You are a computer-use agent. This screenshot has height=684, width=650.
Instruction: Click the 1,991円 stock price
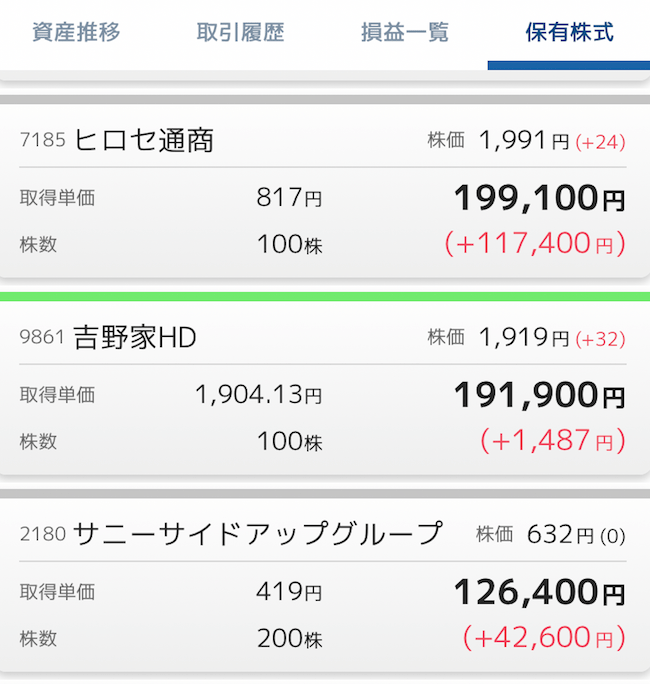[x=524, y=140]
